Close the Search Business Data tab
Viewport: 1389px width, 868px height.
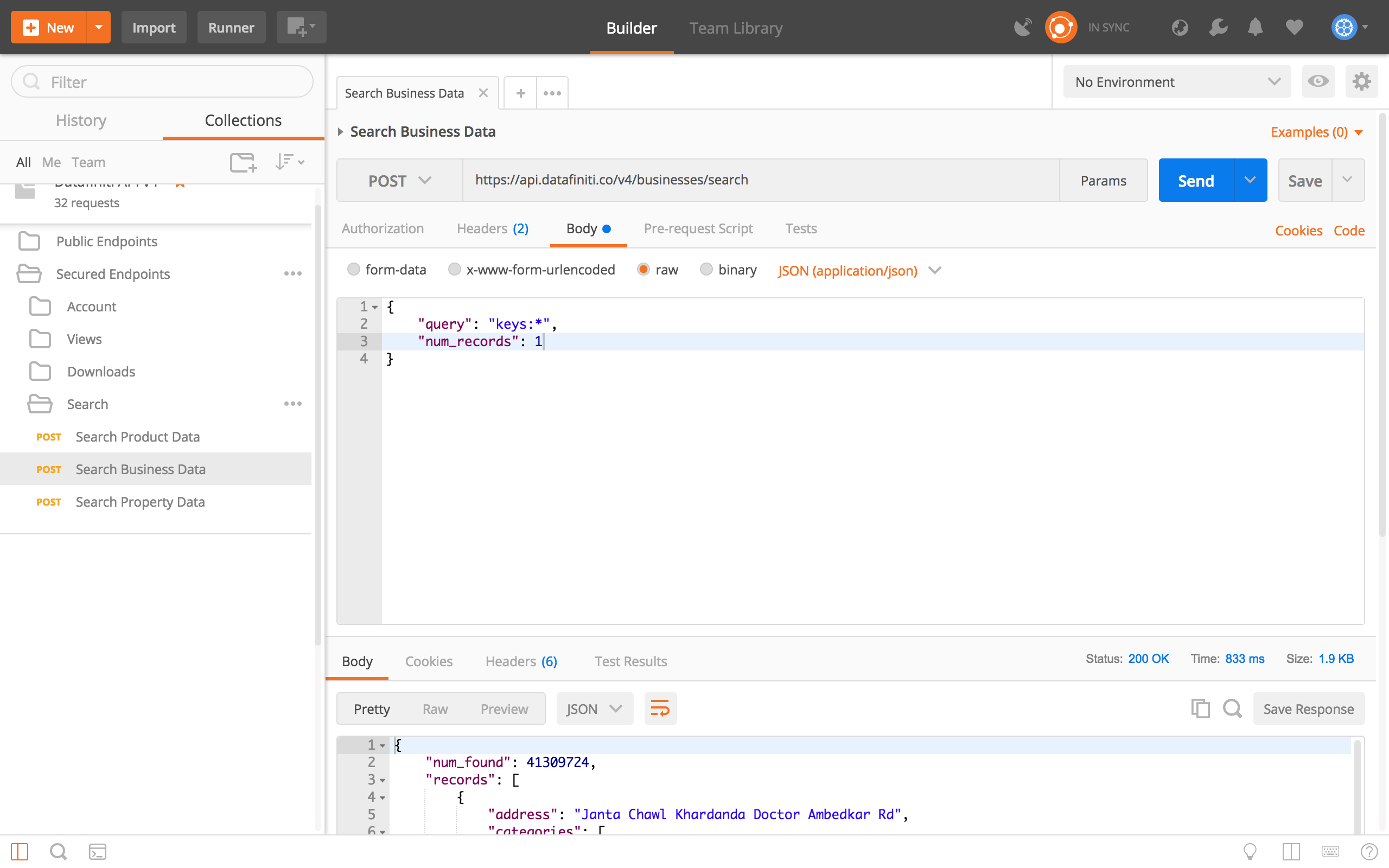483,93
